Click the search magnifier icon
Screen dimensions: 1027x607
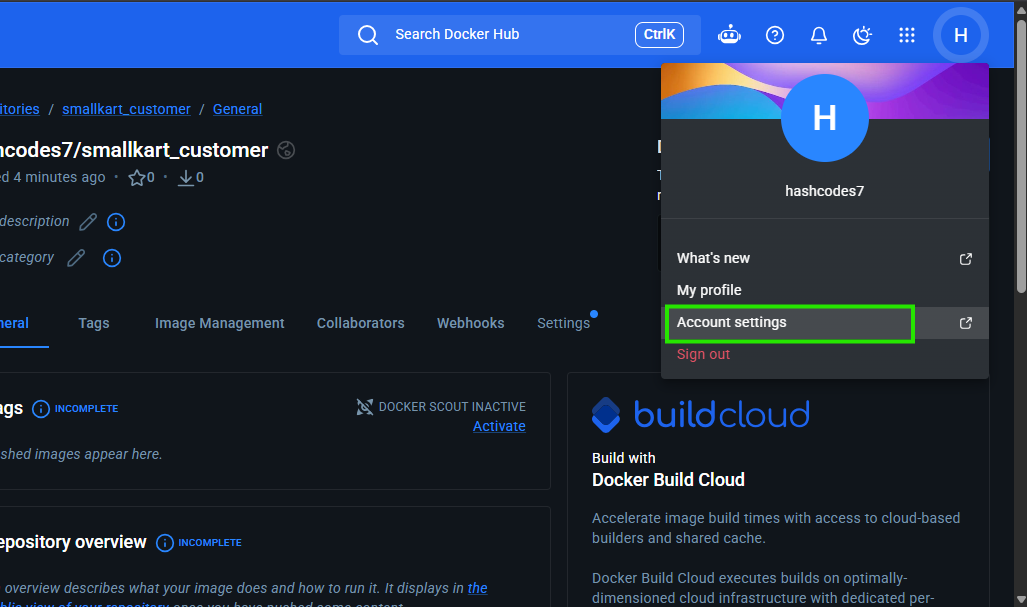(367, 35)
